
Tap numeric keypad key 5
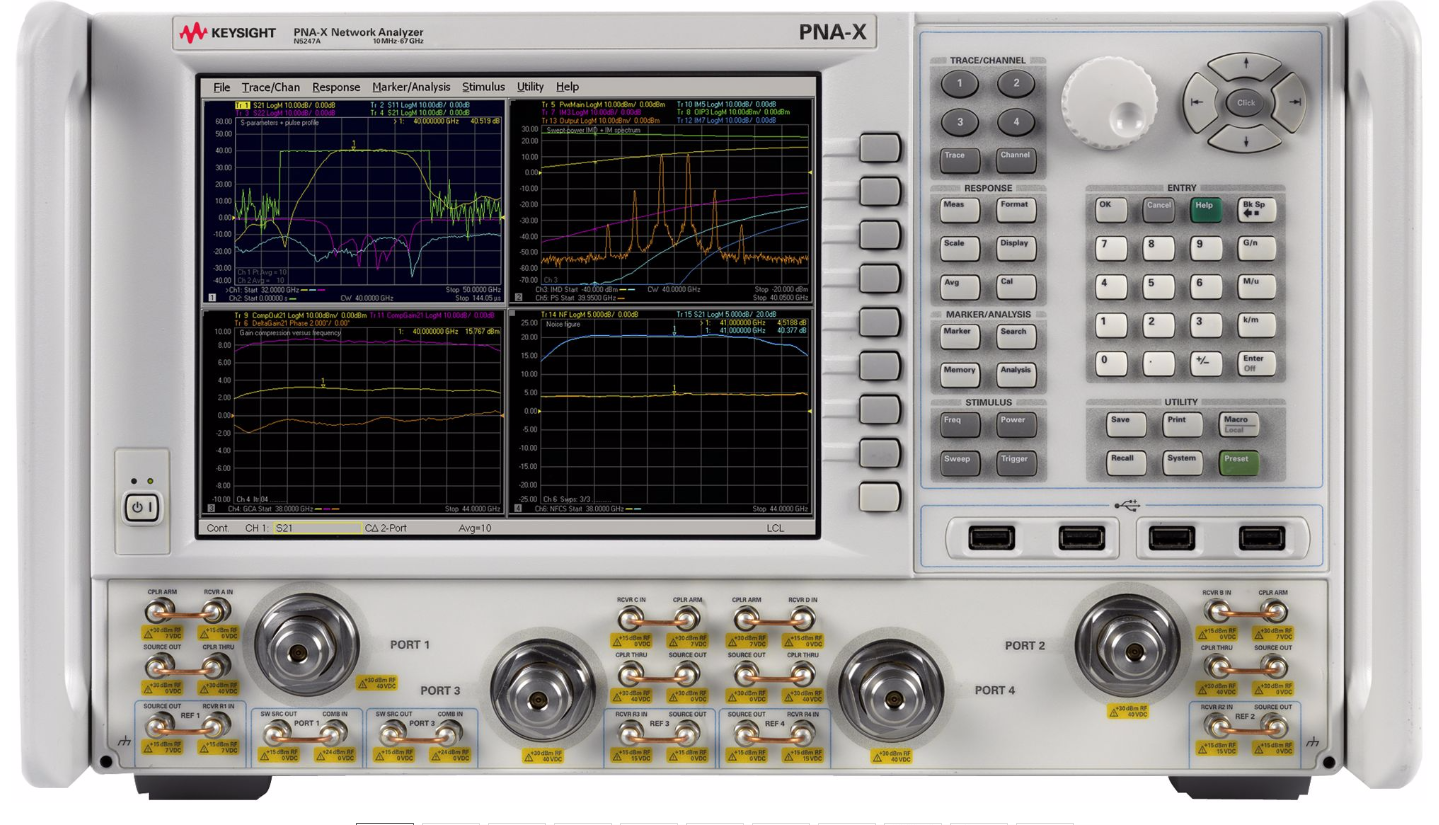(x=1158, y=287)
